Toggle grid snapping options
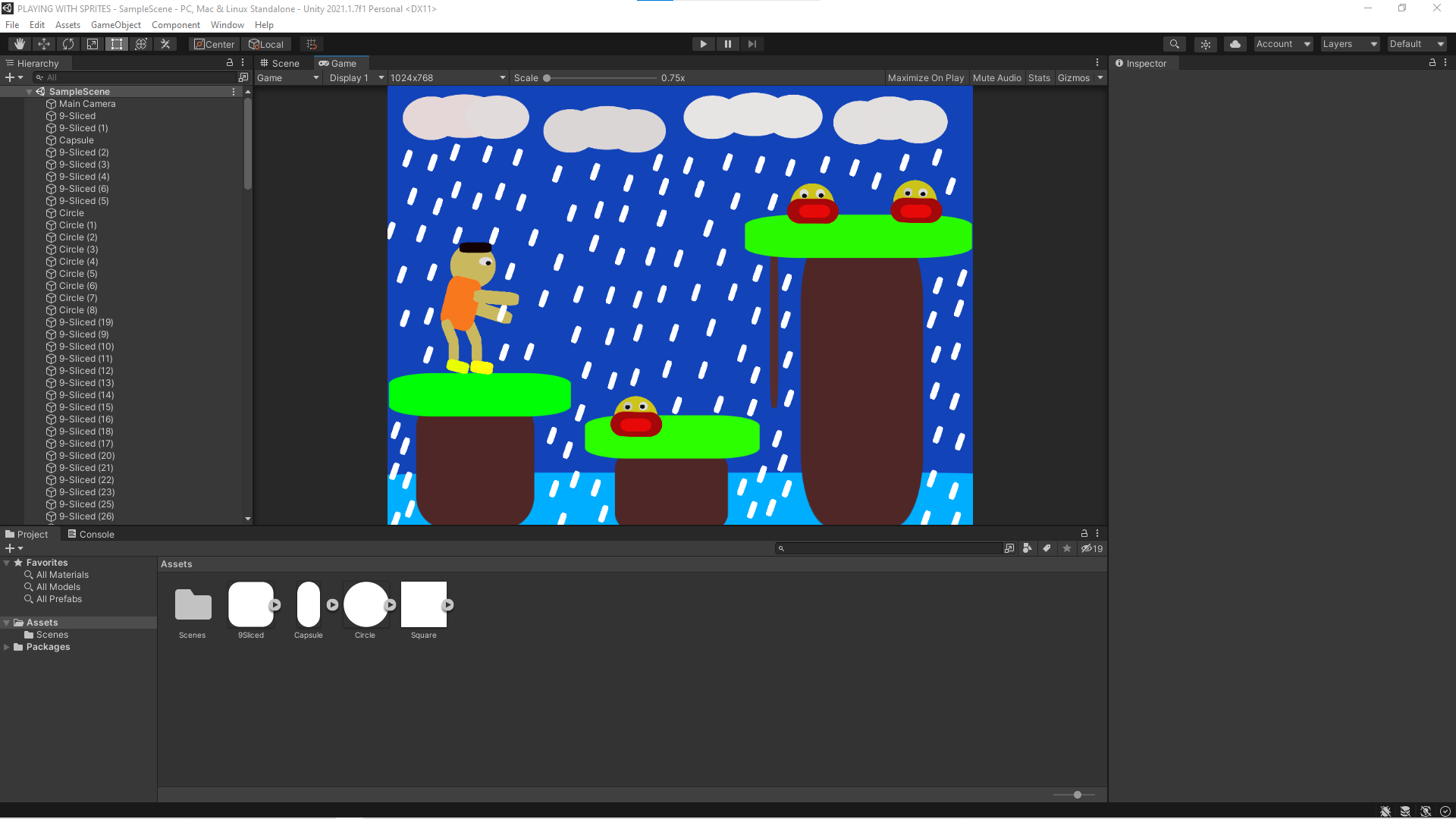Viewport: 1456px width, 819px height. coord(311,43)
